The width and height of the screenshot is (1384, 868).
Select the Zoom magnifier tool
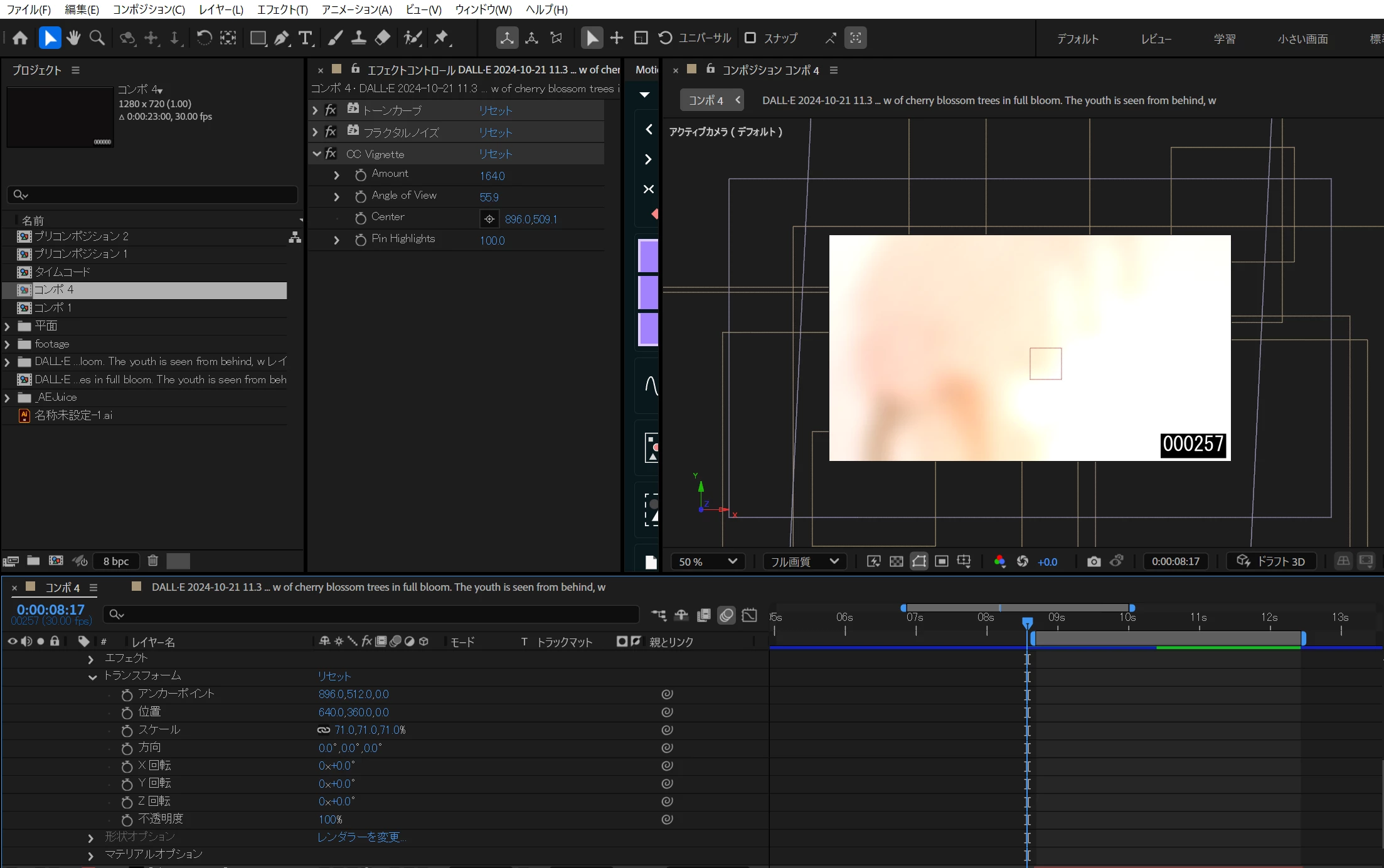[97, 38]
